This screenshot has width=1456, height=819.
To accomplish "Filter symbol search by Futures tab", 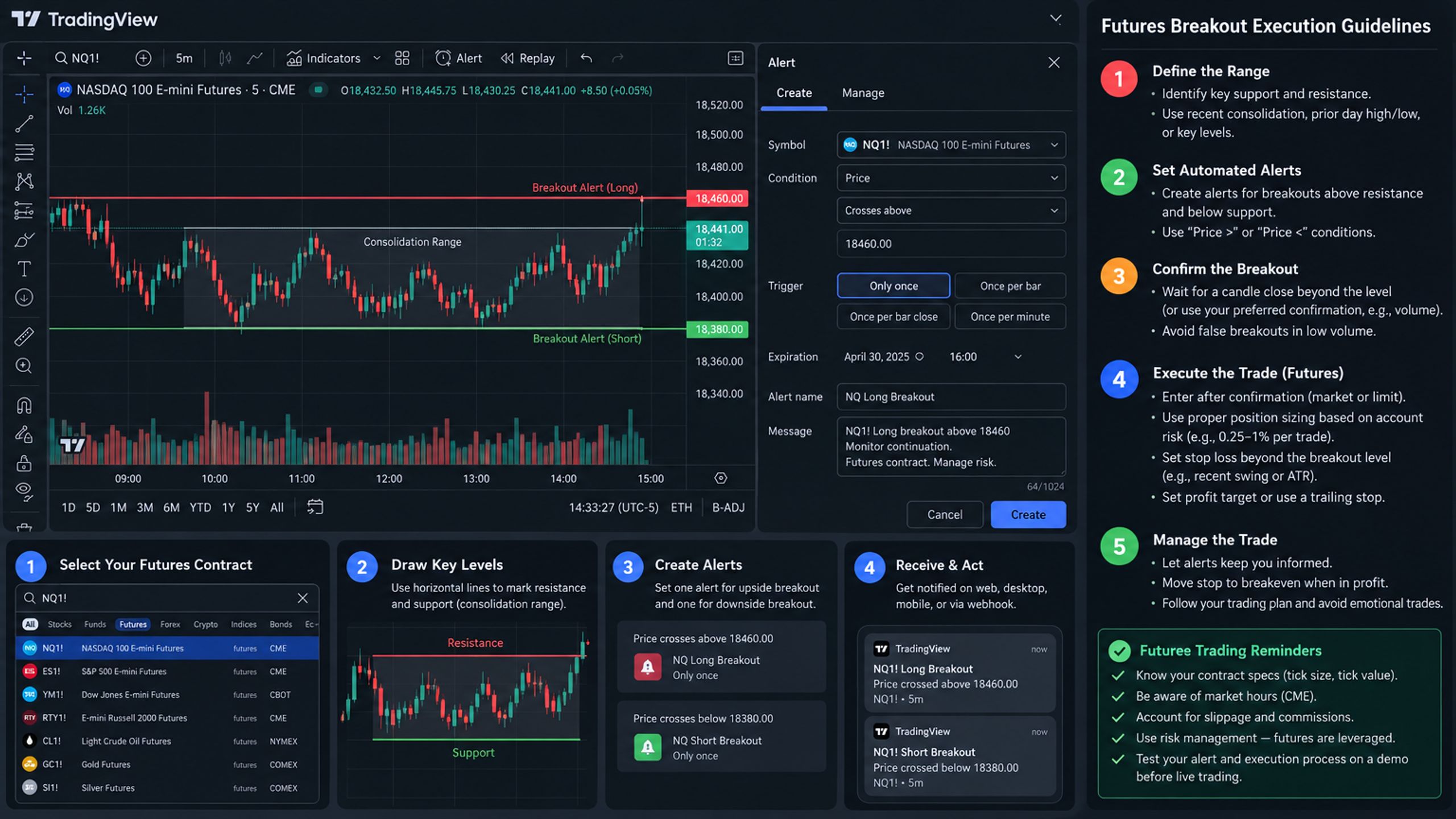I will coord(133,624).
